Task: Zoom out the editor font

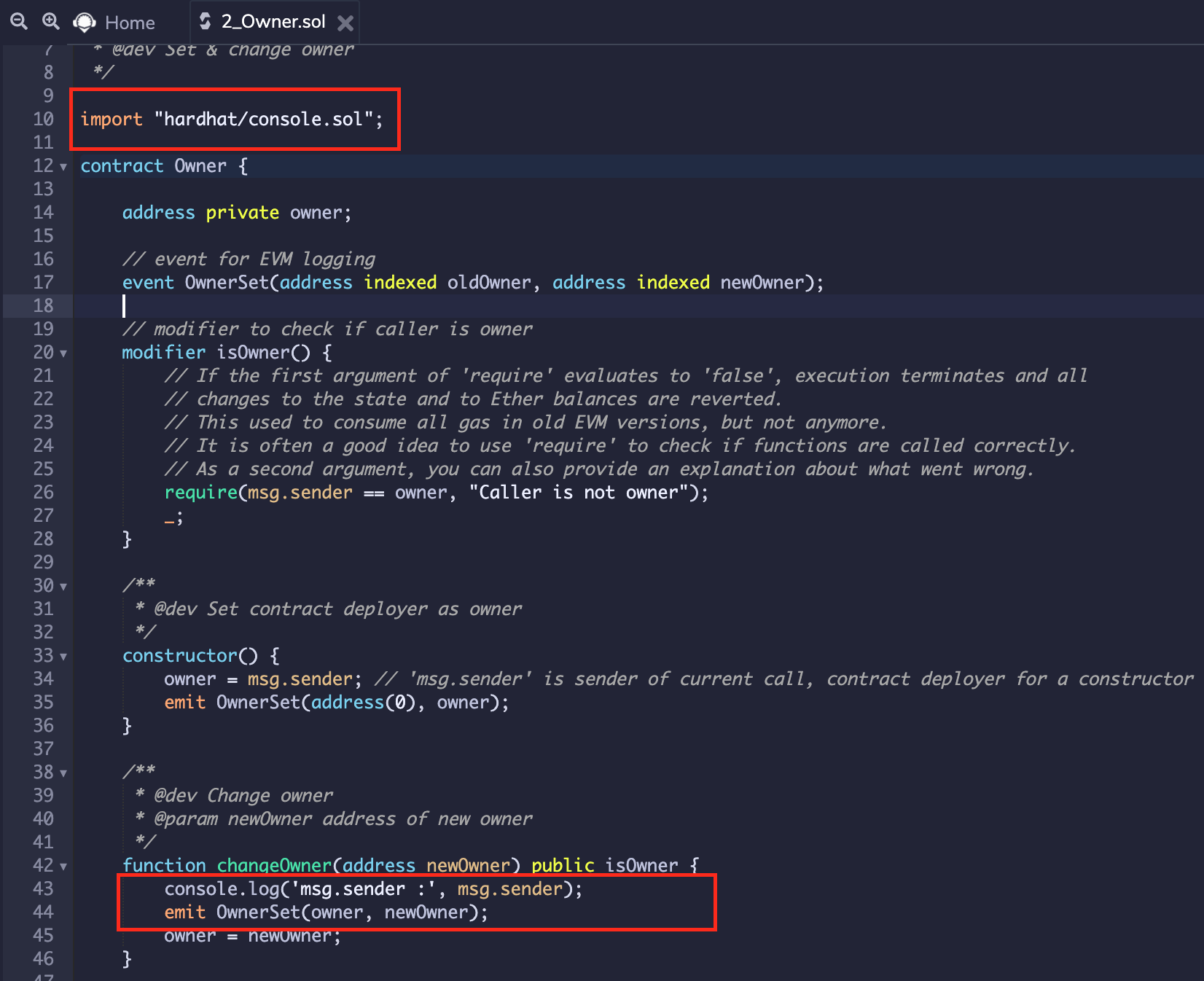Action: click(19, 22)
